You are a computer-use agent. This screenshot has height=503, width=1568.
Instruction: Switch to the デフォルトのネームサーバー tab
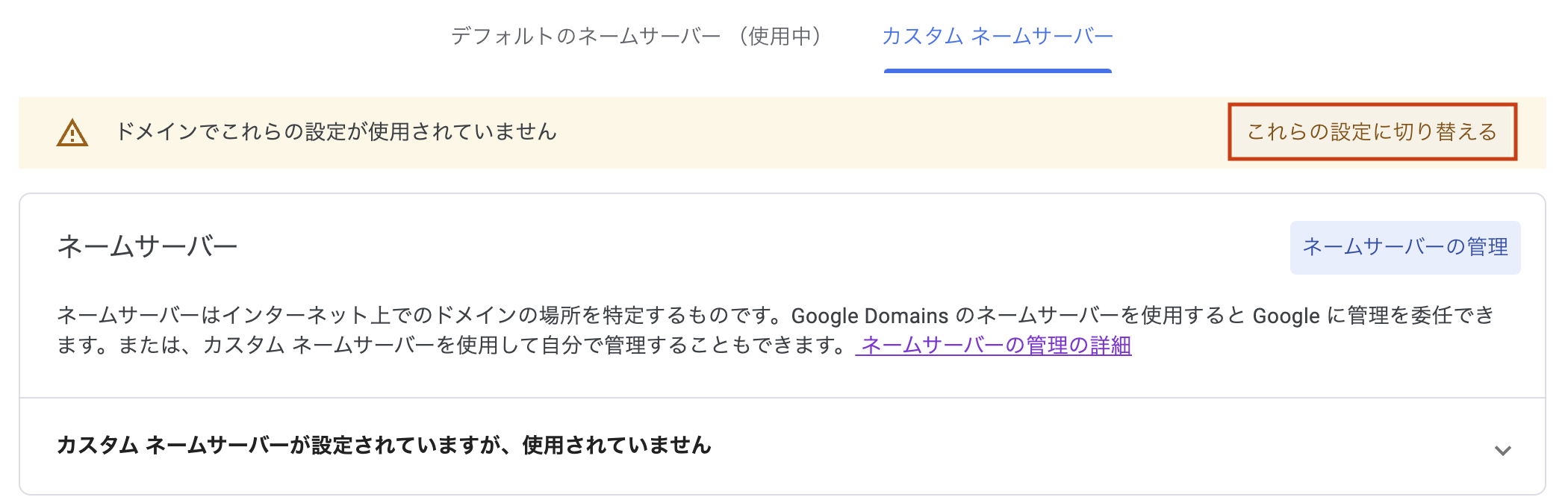coord(585,37)
